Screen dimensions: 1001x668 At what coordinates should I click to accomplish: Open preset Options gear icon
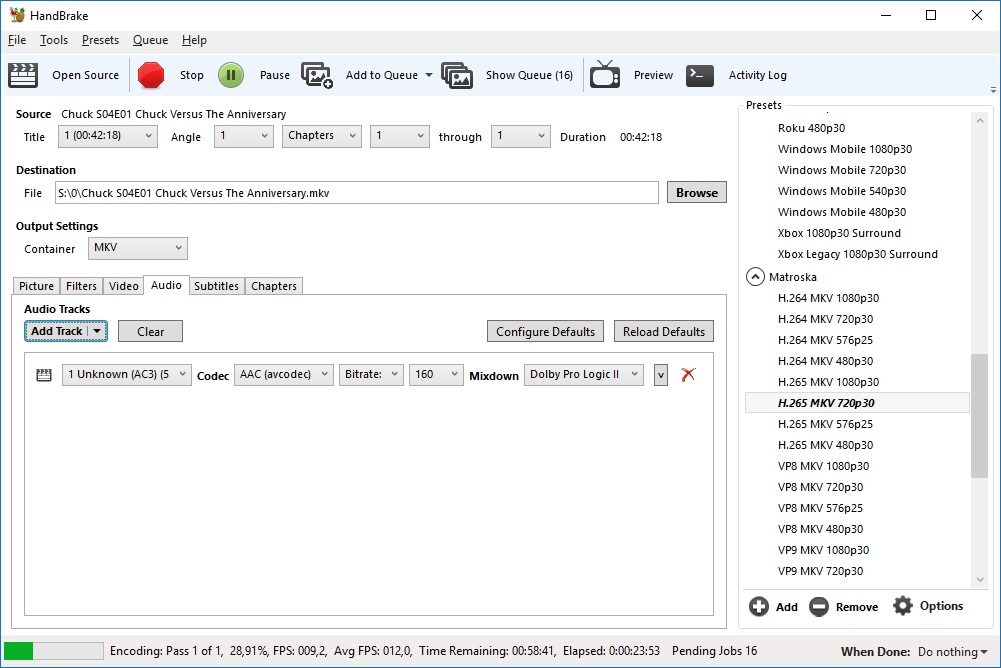(903, 606)
